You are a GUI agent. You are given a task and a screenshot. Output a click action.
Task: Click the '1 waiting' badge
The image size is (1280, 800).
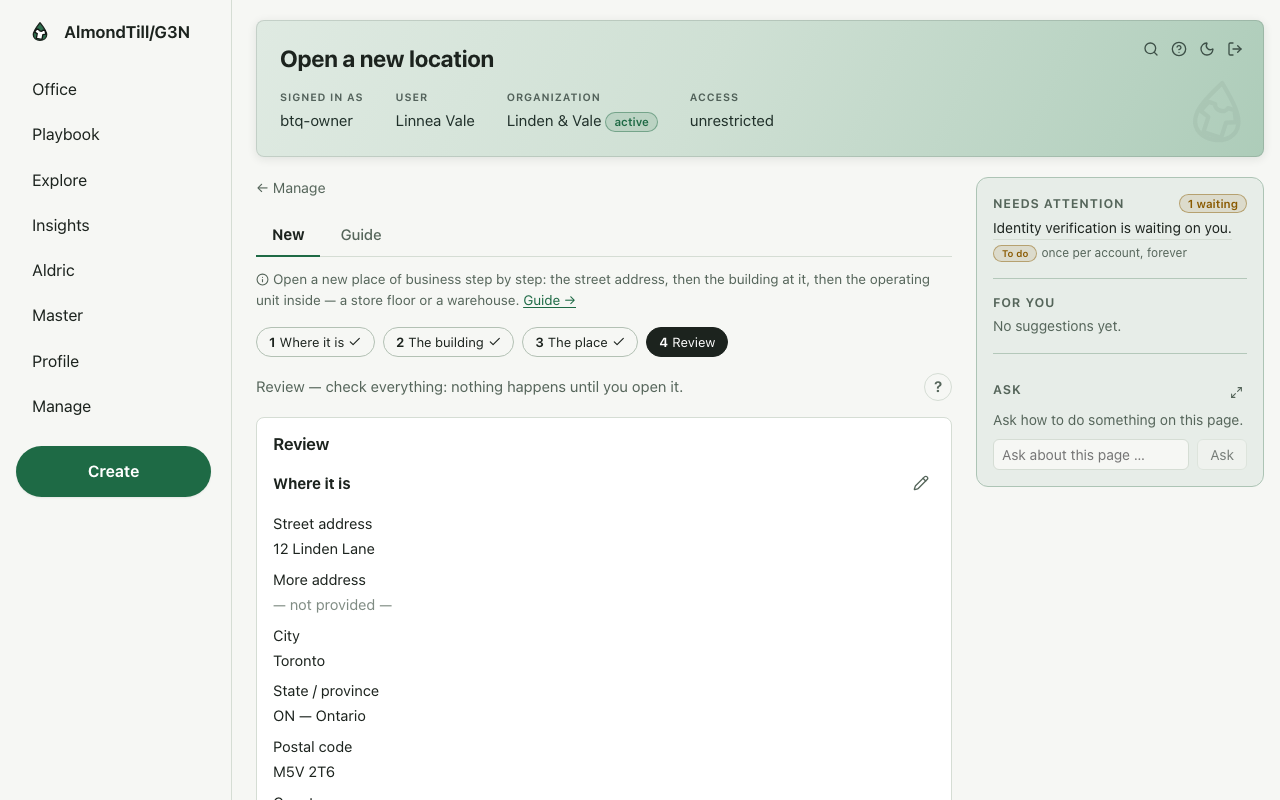click(1213, 204)
